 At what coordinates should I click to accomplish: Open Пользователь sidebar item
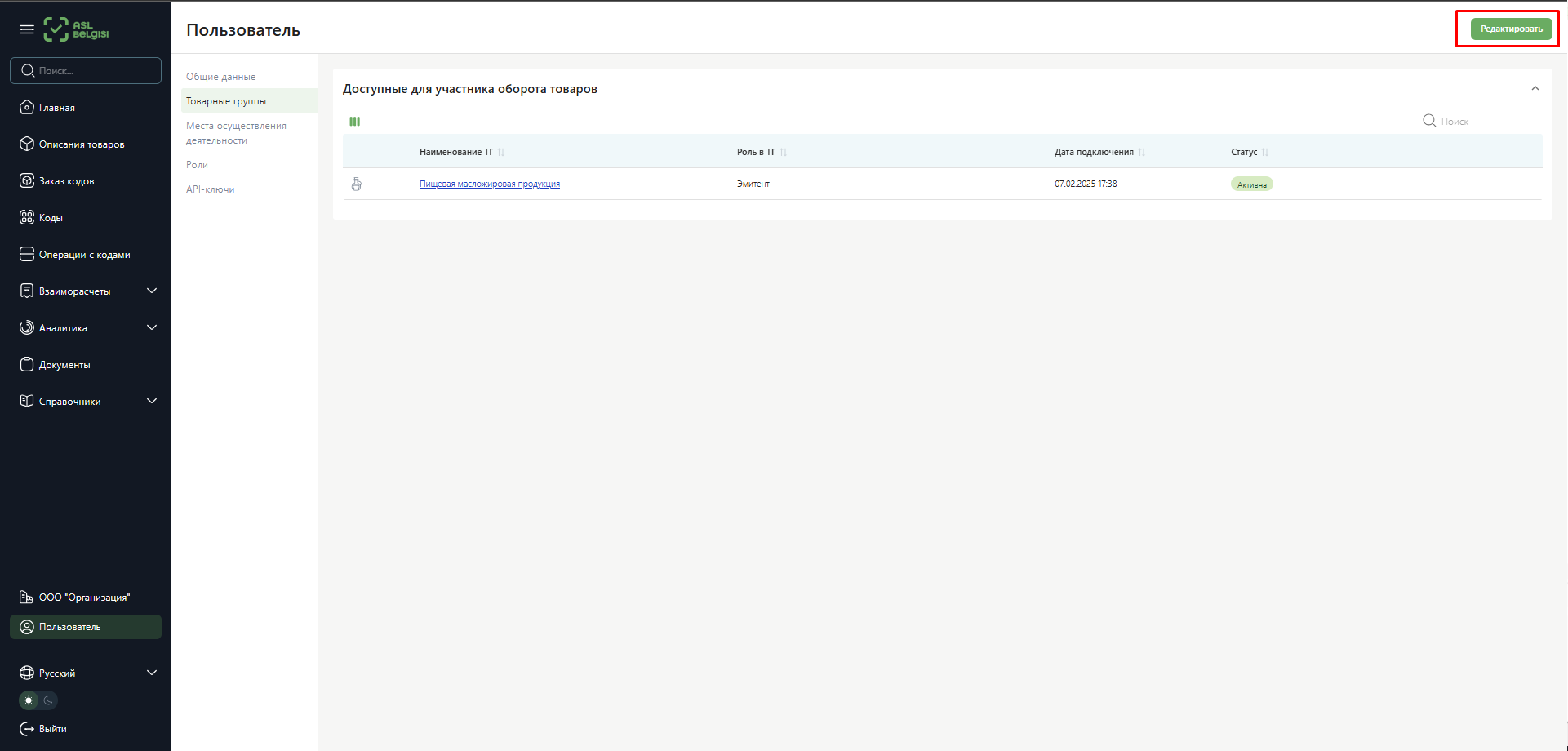pos(86,627)
